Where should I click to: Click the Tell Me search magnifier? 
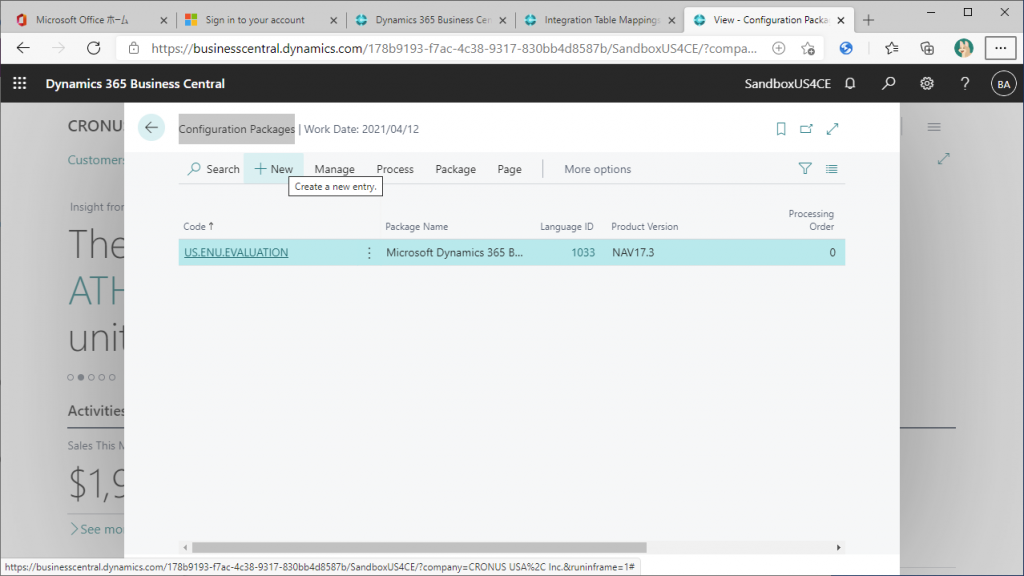(888, 84)
